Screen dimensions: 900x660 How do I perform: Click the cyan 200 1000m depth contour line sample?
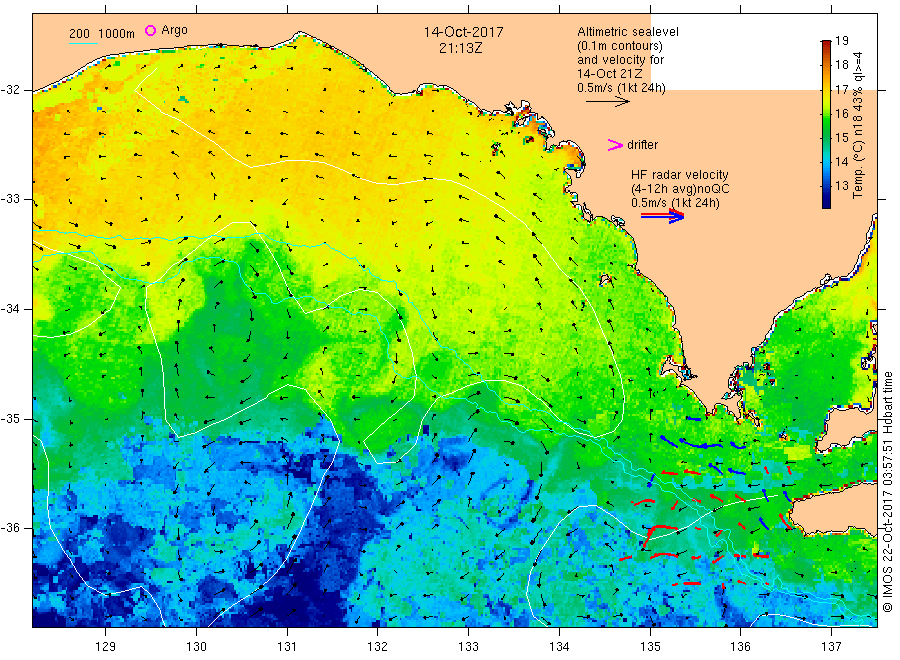tap(83, 43)
